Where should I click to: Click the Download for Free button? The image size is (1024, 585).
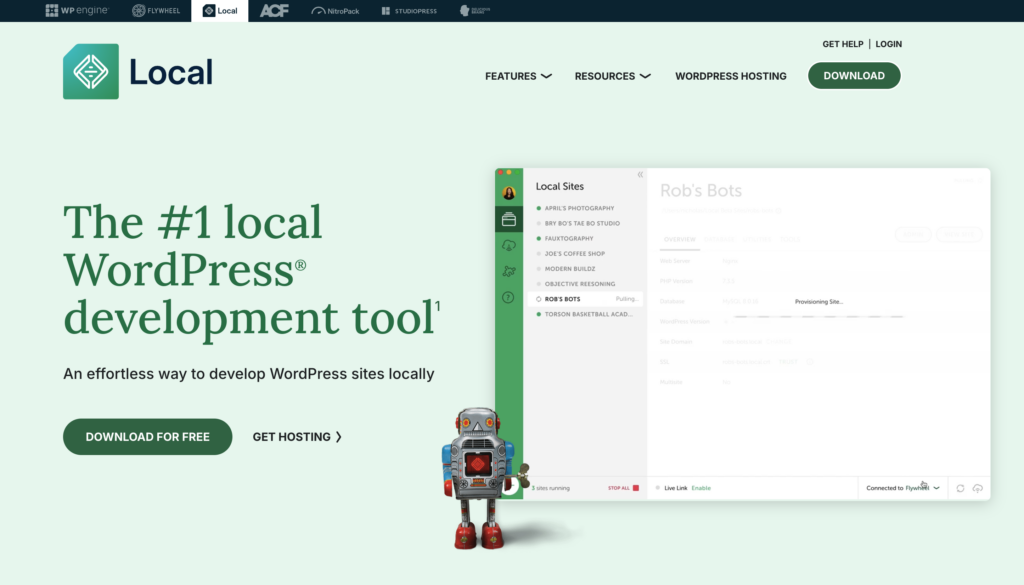click(147, 437)
